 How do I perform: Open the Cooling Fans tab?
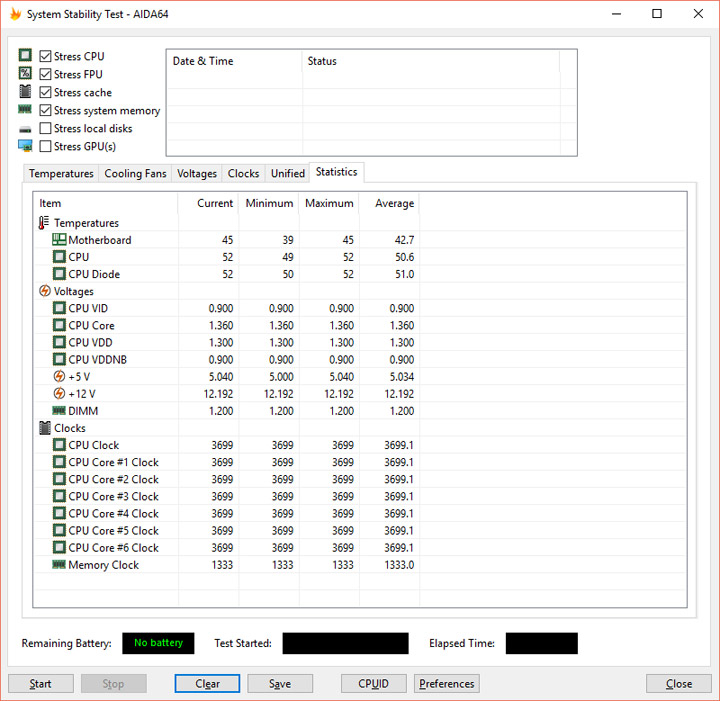click(135, 174)
